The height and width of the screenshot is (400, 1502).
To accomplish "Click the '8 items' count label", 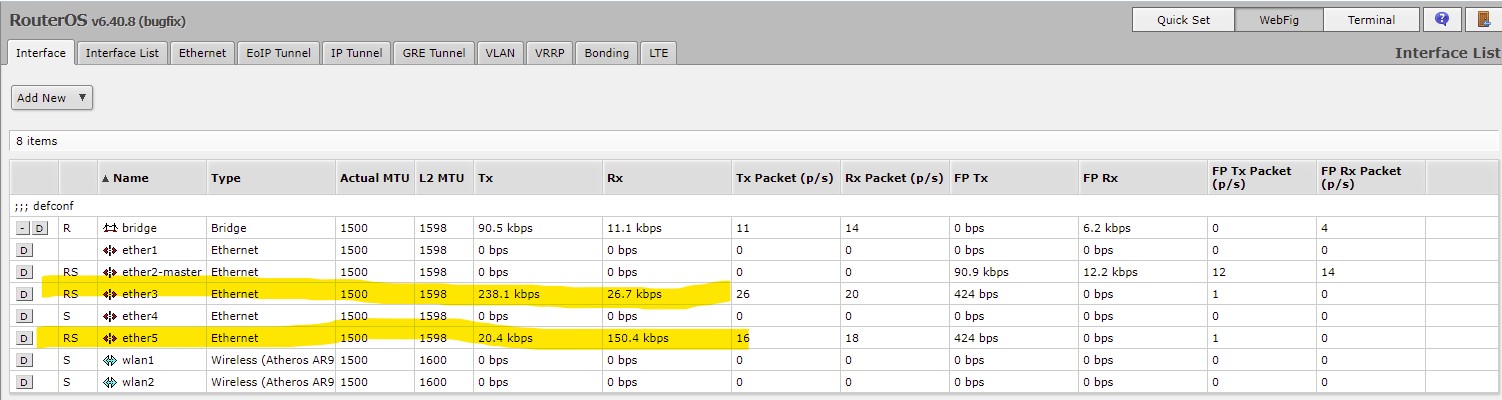I will pyautogui.click(x=37, y=141).
